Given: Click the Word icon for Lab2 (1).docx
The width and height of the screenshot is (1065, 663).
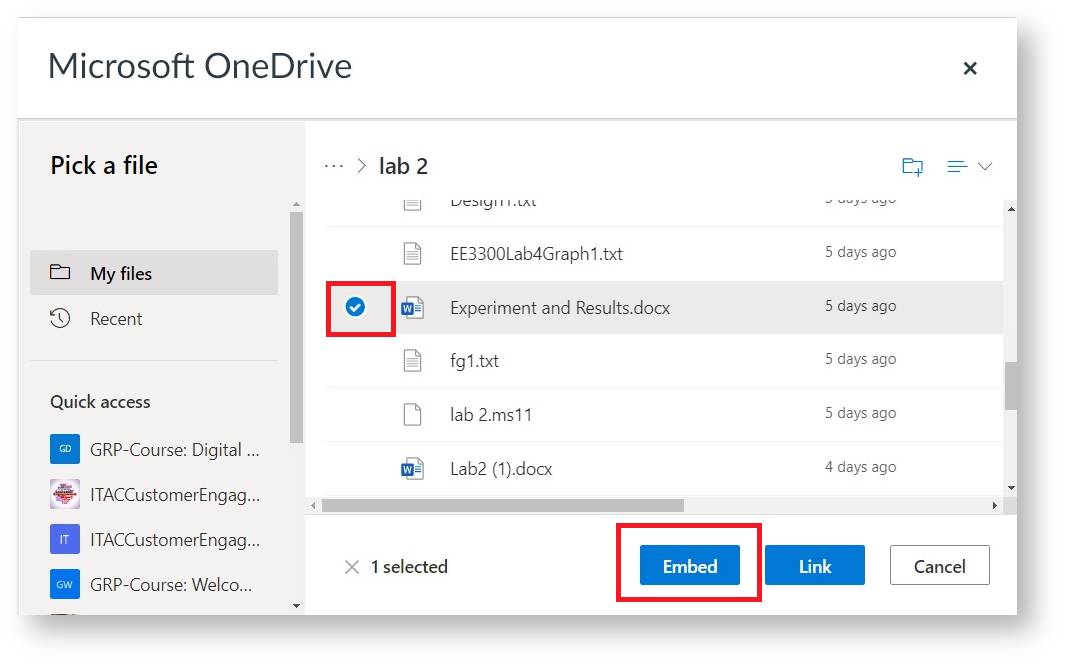Looking at the screenshot, I should pyautogui.click(x=412, y=469).
